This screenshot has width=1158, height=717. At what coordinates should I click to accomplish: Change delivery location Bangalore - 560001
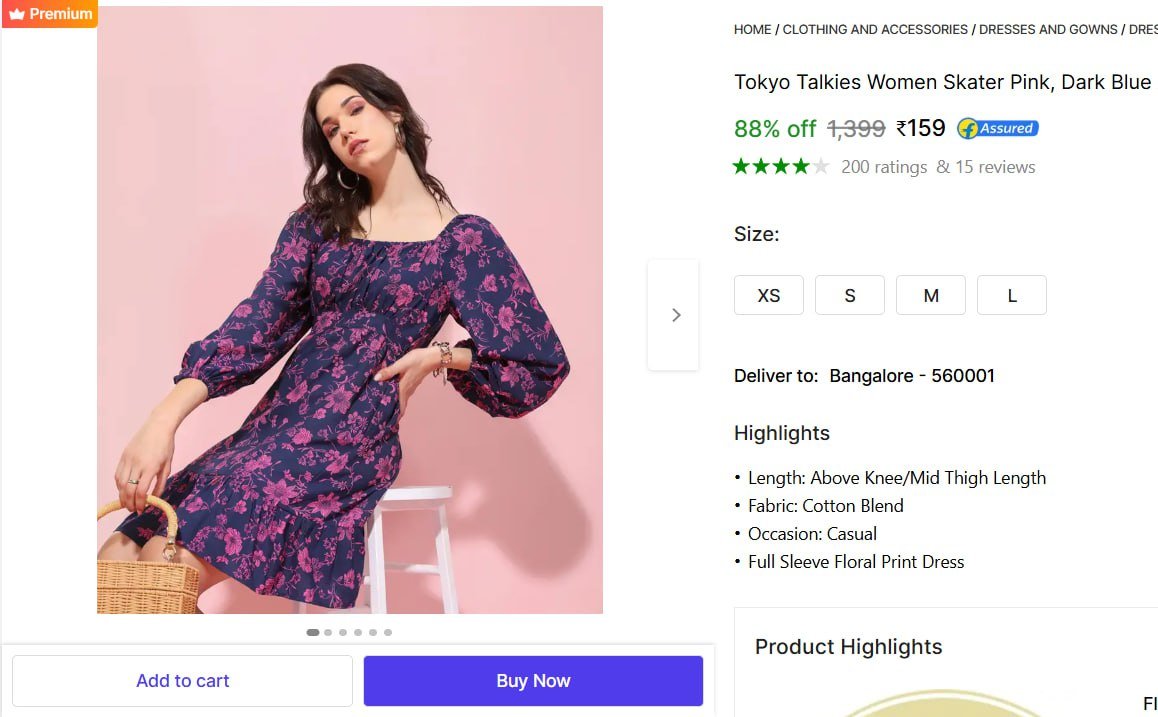tap(911, 376)
